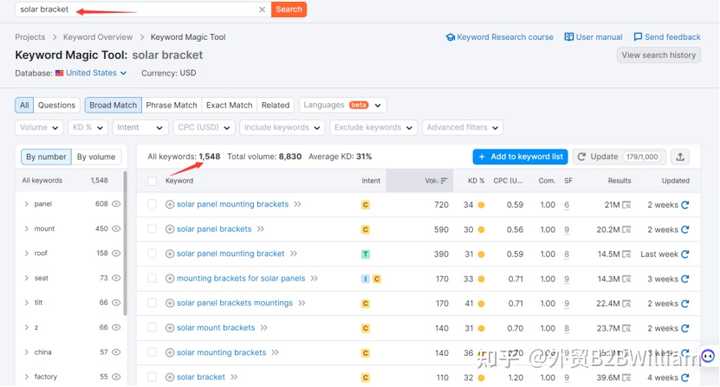The height and width of the screenshot is (387, 720).
Task: Click the Update button
Action: coord(620,157)
